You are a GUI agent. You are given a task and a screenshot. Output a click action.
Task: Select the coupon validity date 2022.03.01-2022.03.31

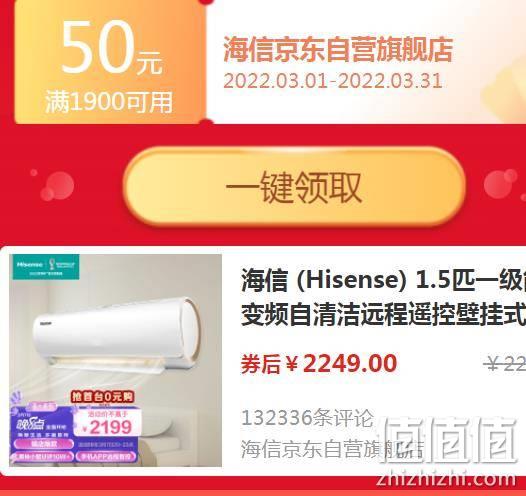(333, 81)
